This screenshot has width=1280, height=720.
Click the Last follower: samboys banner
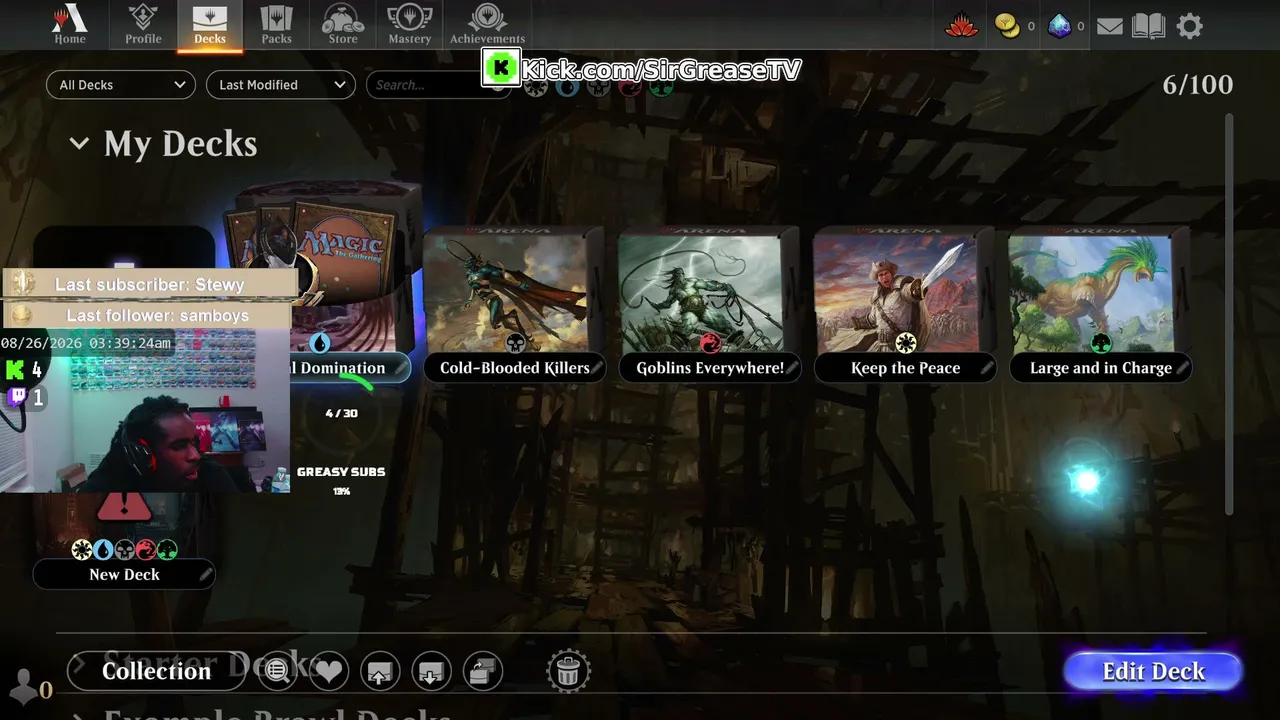tap(149, 315)
